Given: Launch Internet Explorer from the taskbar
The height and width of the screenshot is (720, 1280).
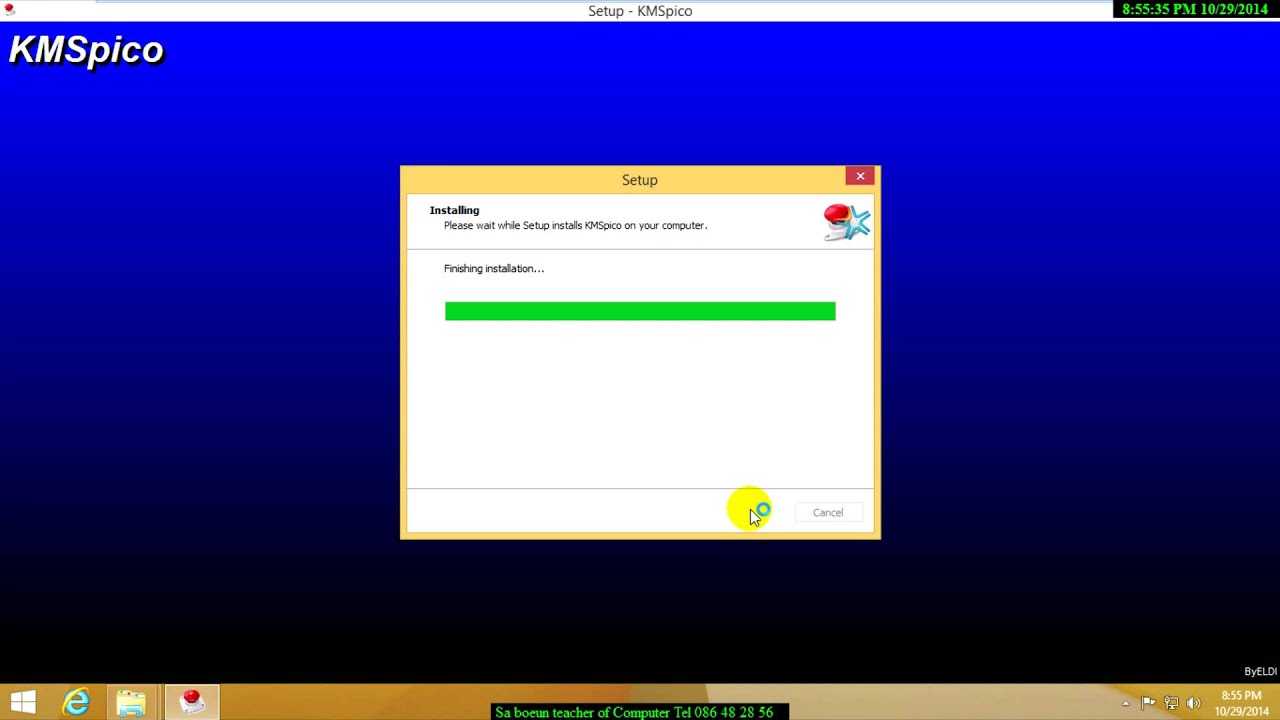Looking at the screenshot, I should tap(77, 702).
